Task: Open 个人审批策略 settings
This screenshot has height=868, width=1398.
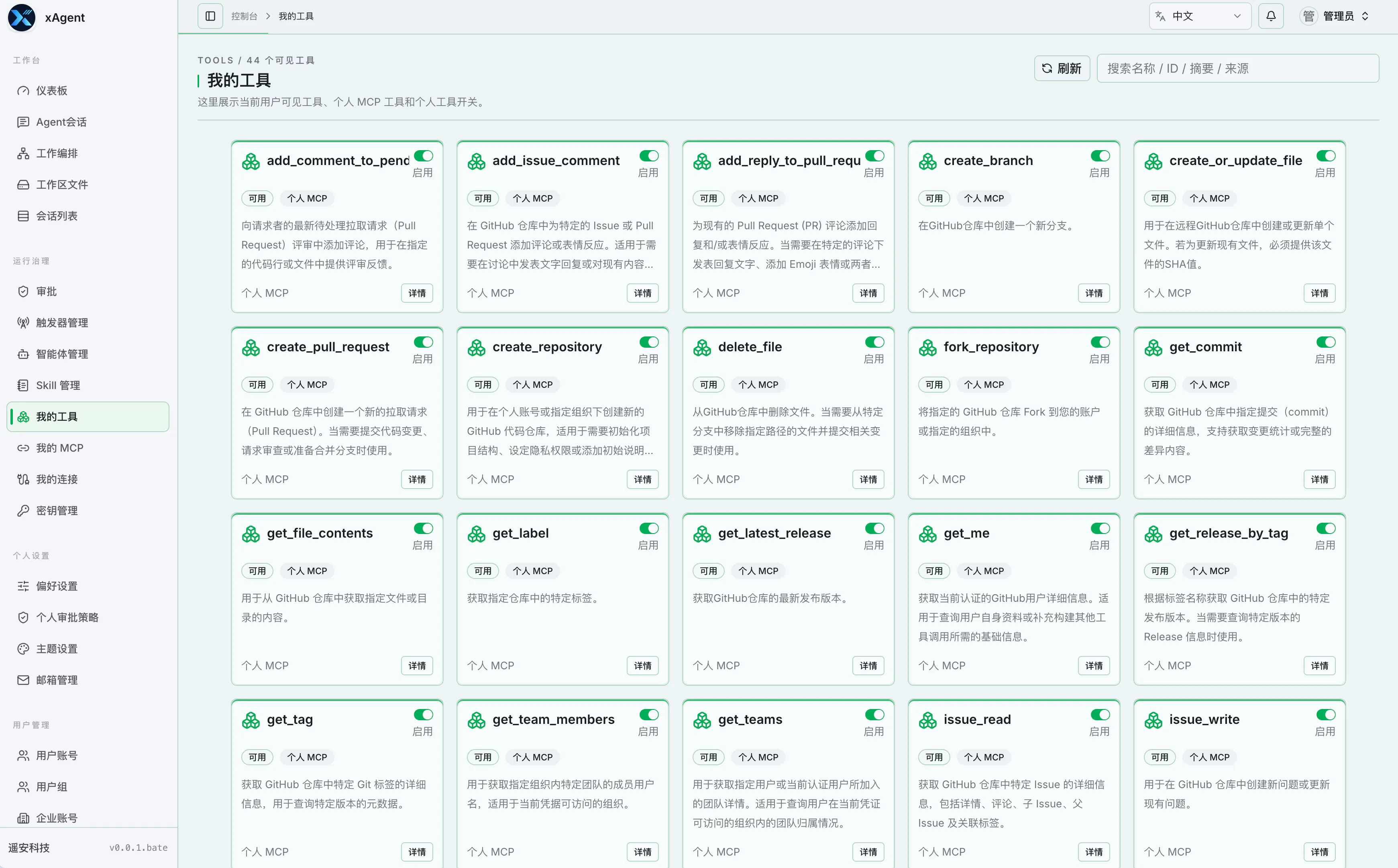Action: (88, 617)
